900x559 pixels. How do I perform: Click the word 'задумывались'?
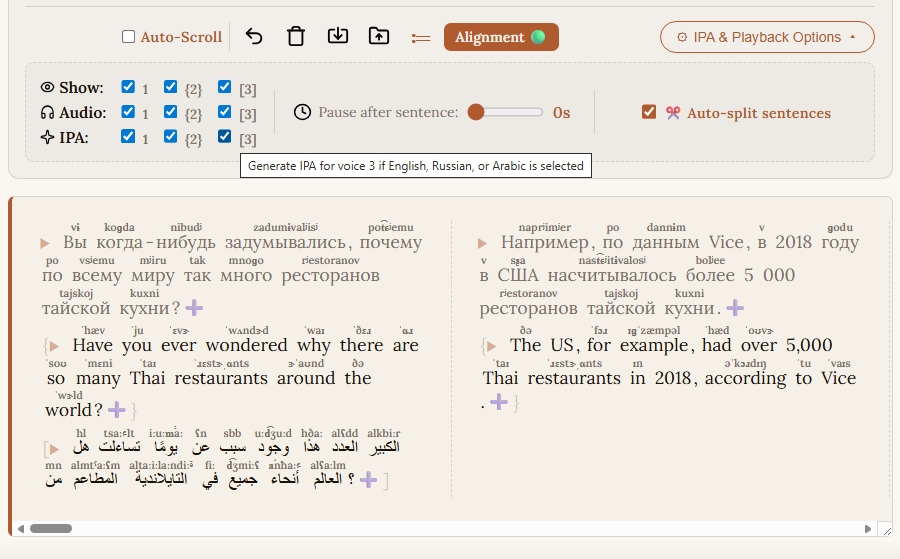pyautogui.click(x=285, y=243)
